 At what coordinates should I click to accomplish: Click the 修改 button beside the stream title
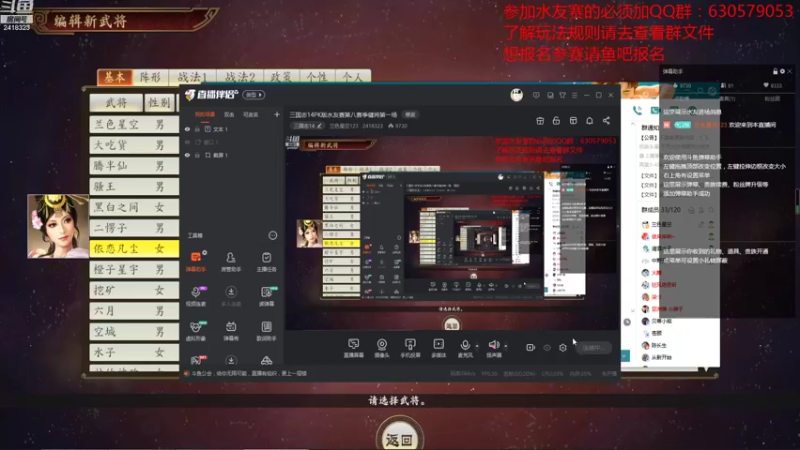pos(410,115)
